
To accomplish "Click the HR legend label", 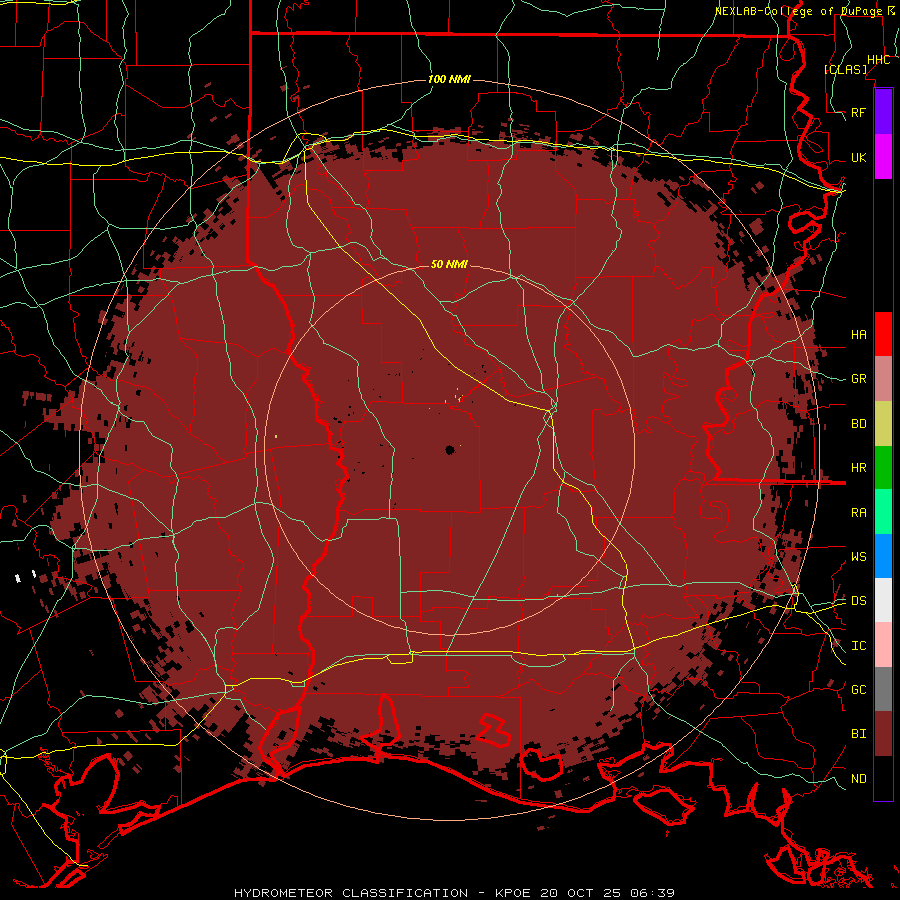I will click(x=858, y=468).
